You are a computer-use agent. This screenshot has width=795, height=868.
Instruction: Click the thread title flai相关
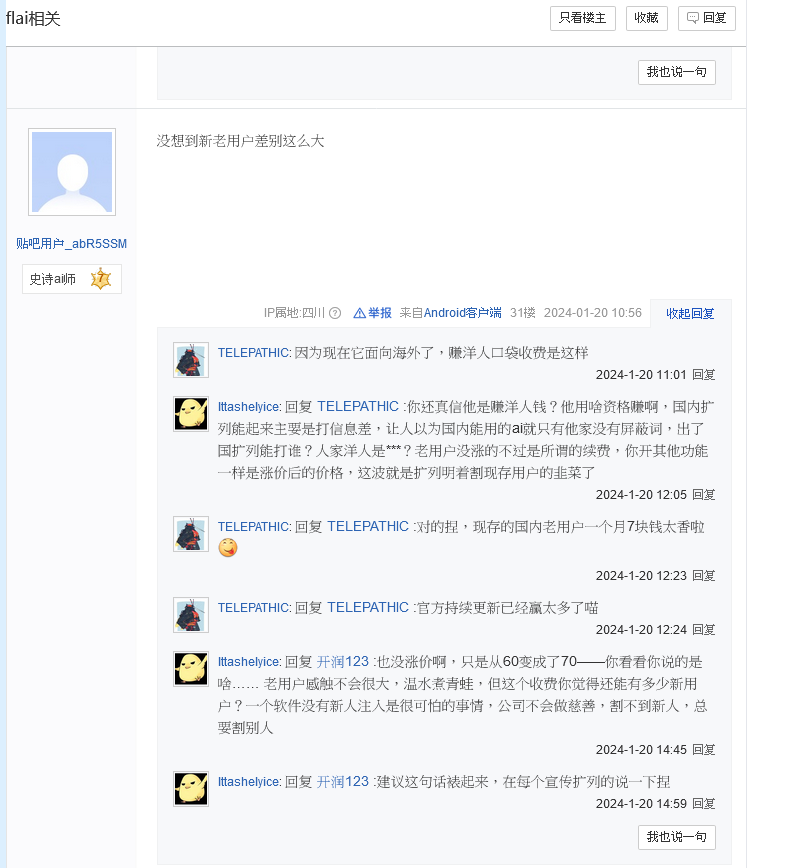[33, 19]
